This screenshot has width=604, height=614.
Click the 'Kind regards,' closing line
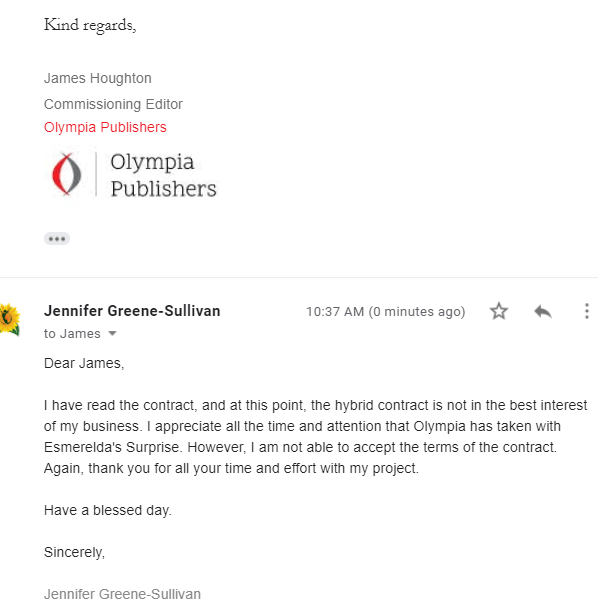coord(90,26)
